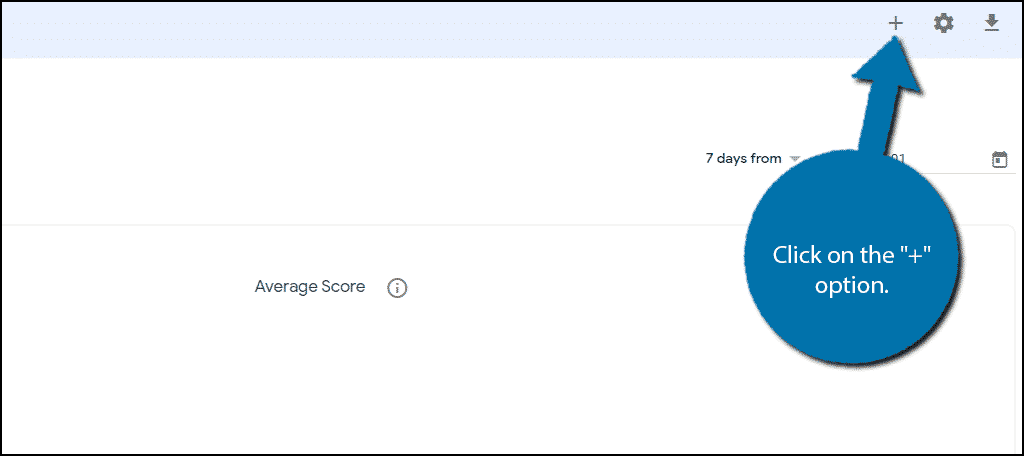This screenshot has height=456, width=1024.
Task: Click the partially hidden date value
Action: (x=898, y=159)
